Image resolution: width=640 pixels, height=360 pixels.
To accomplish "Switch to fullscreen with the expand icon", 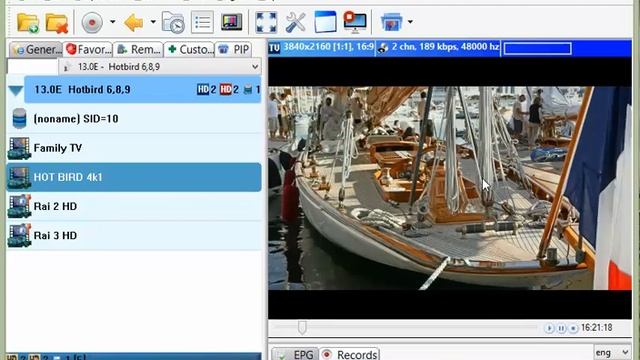I will click(266, 22).
